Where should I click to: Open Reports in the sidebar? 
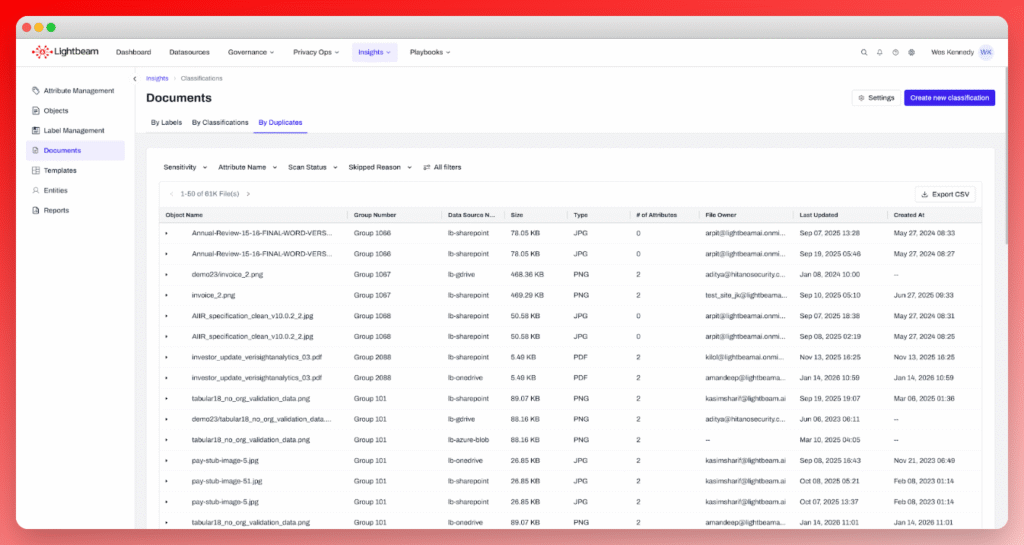click(56, 211)
